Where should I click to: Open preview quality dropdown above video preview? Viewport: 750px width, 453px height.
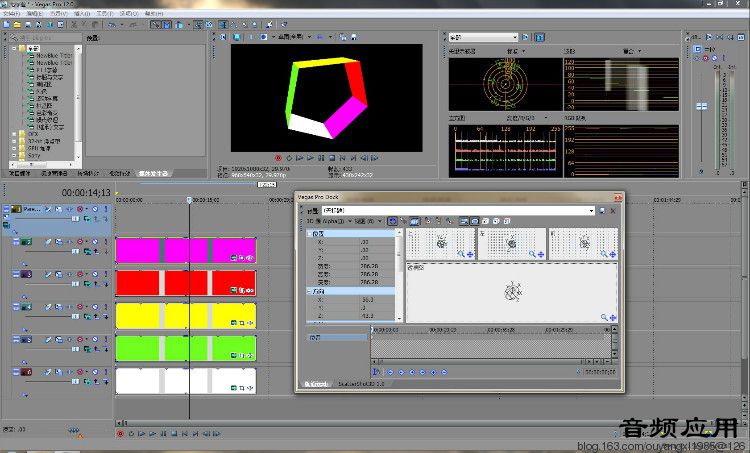[309, 37]
